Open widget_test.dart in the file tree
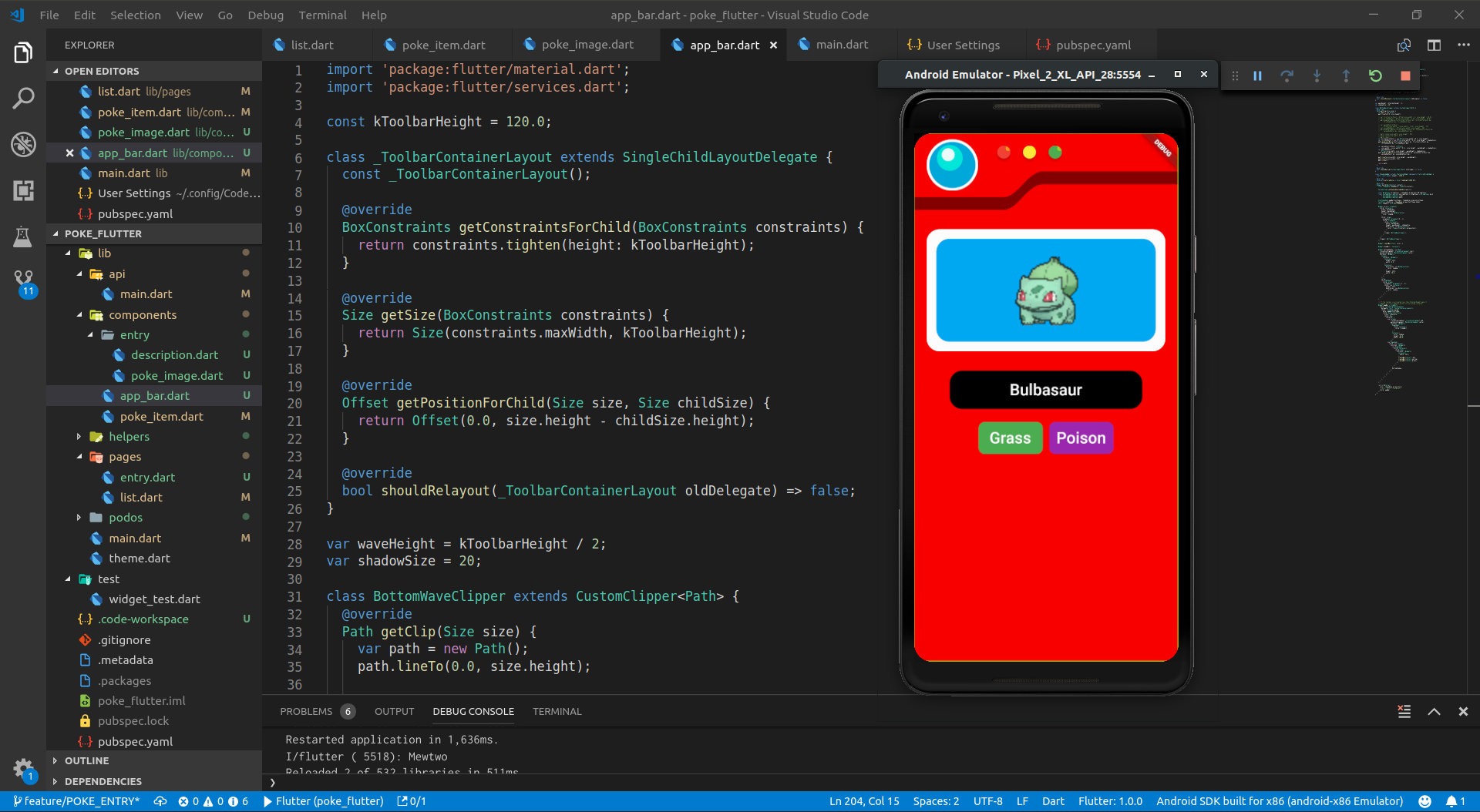 [x=154, y=599]
